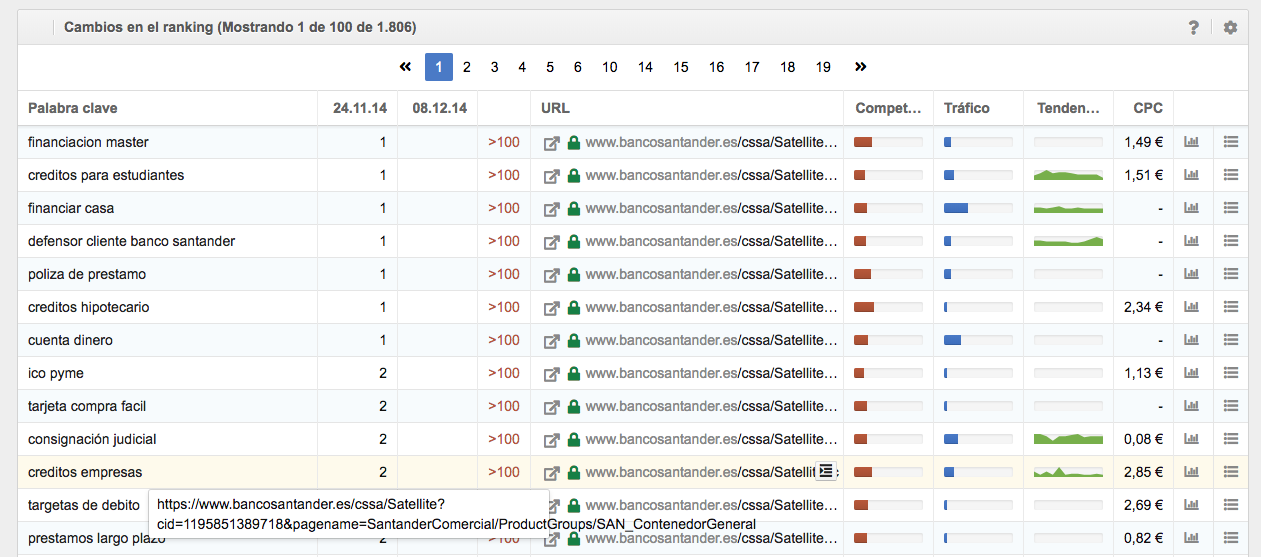
Task: Open chart icon for creditos hipotecario row
Action: click(x=1191, y=307)
